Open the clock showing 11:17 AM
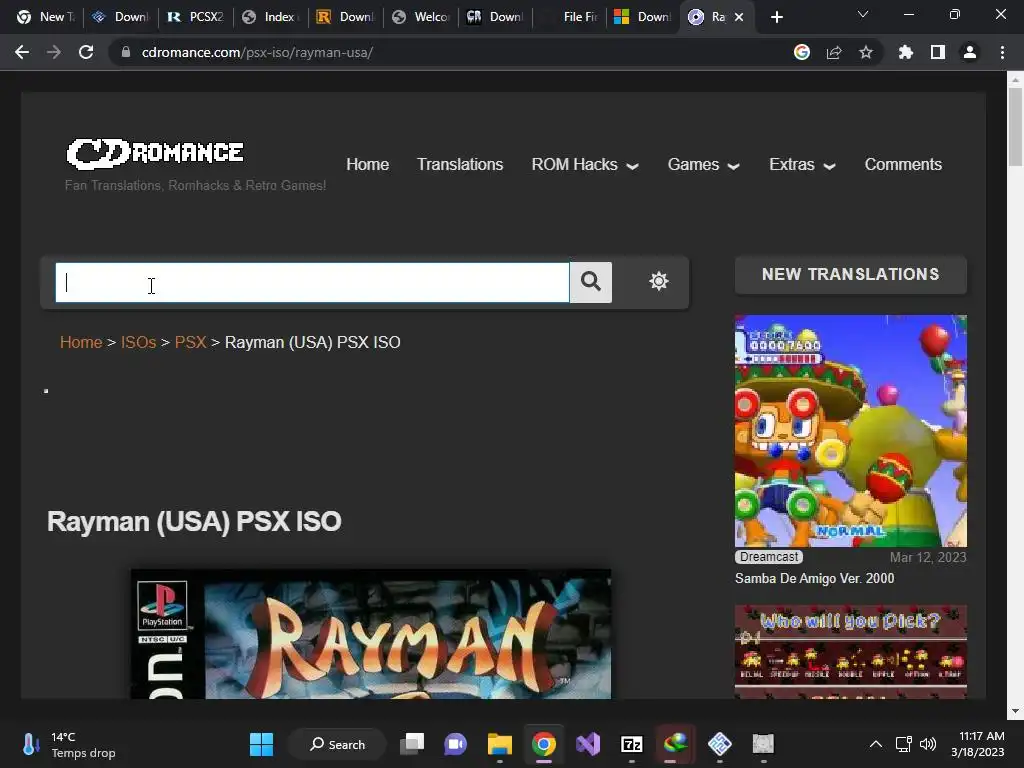This screenshot has height=768, width=1024. point(978,744)
